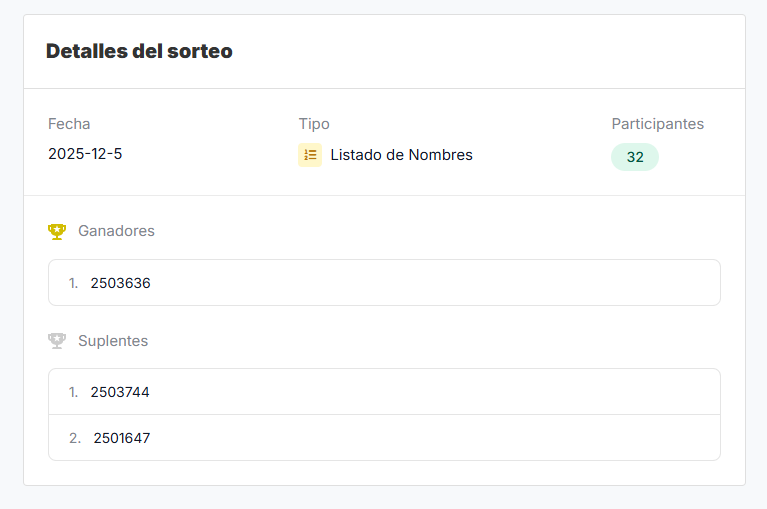This screenshot has height=509, width=767.
Task: Click the number 1 in winners list
Action: (73, 283)
